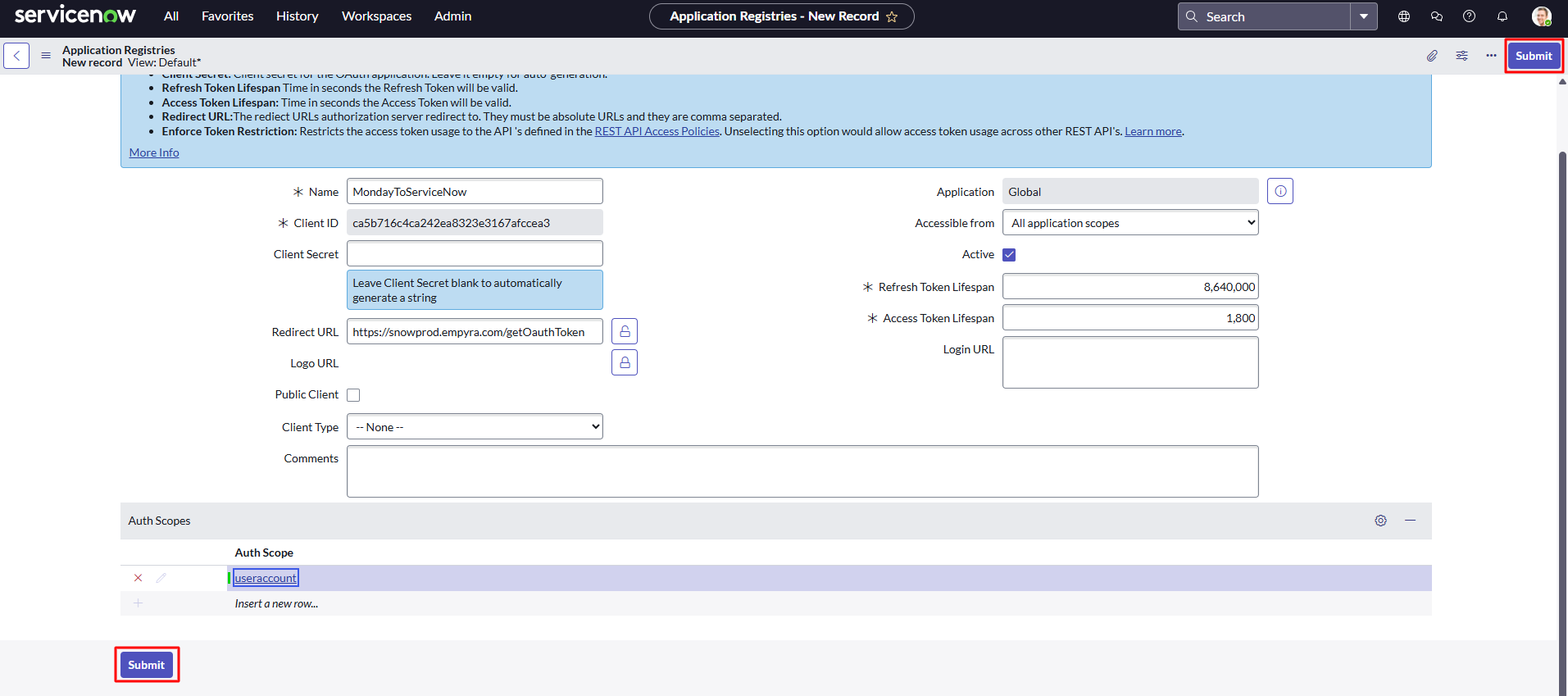
Task: Expand the search options dropdown arrow
Action: point(1364,16)
